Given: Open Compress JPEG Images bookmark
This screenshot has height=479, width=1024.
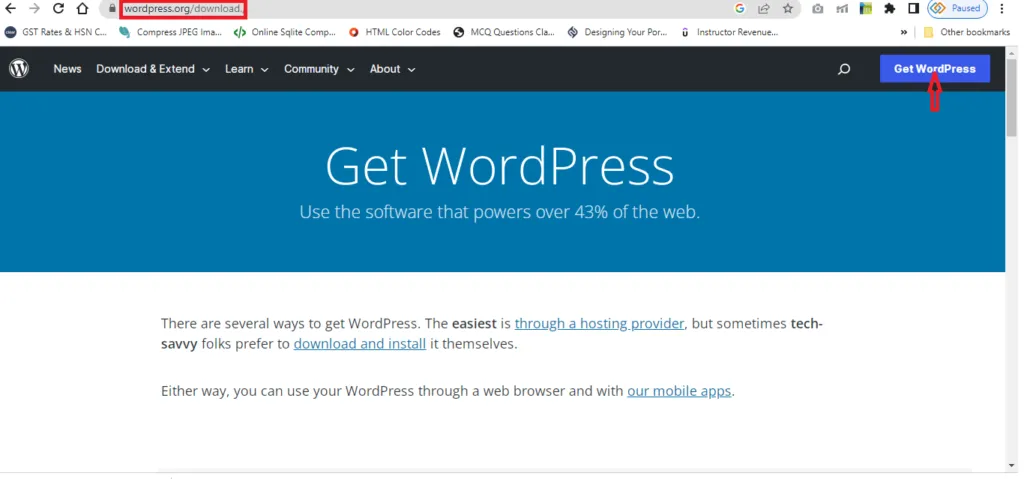Looking at the screenshot, I should click(x=170, y=32).
